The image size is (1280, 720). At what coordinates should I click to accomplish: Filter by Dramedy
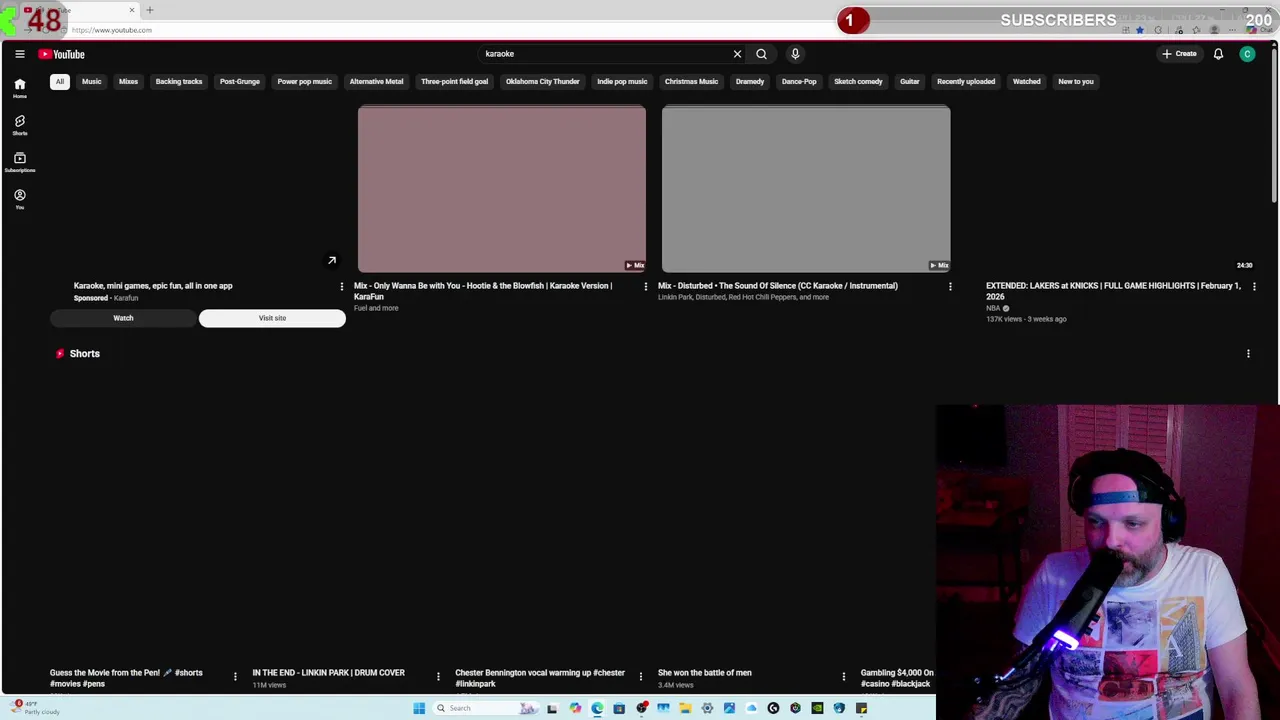pos(750,82)
